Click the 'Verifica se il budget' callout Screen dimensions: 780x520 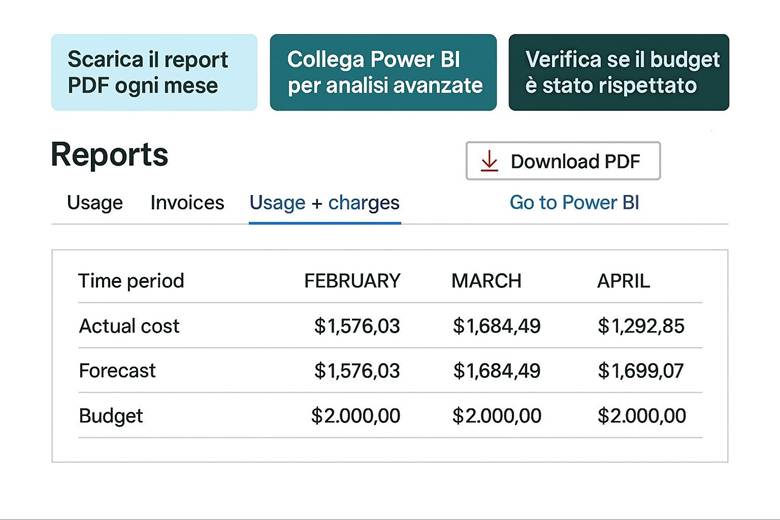[619, 72]
